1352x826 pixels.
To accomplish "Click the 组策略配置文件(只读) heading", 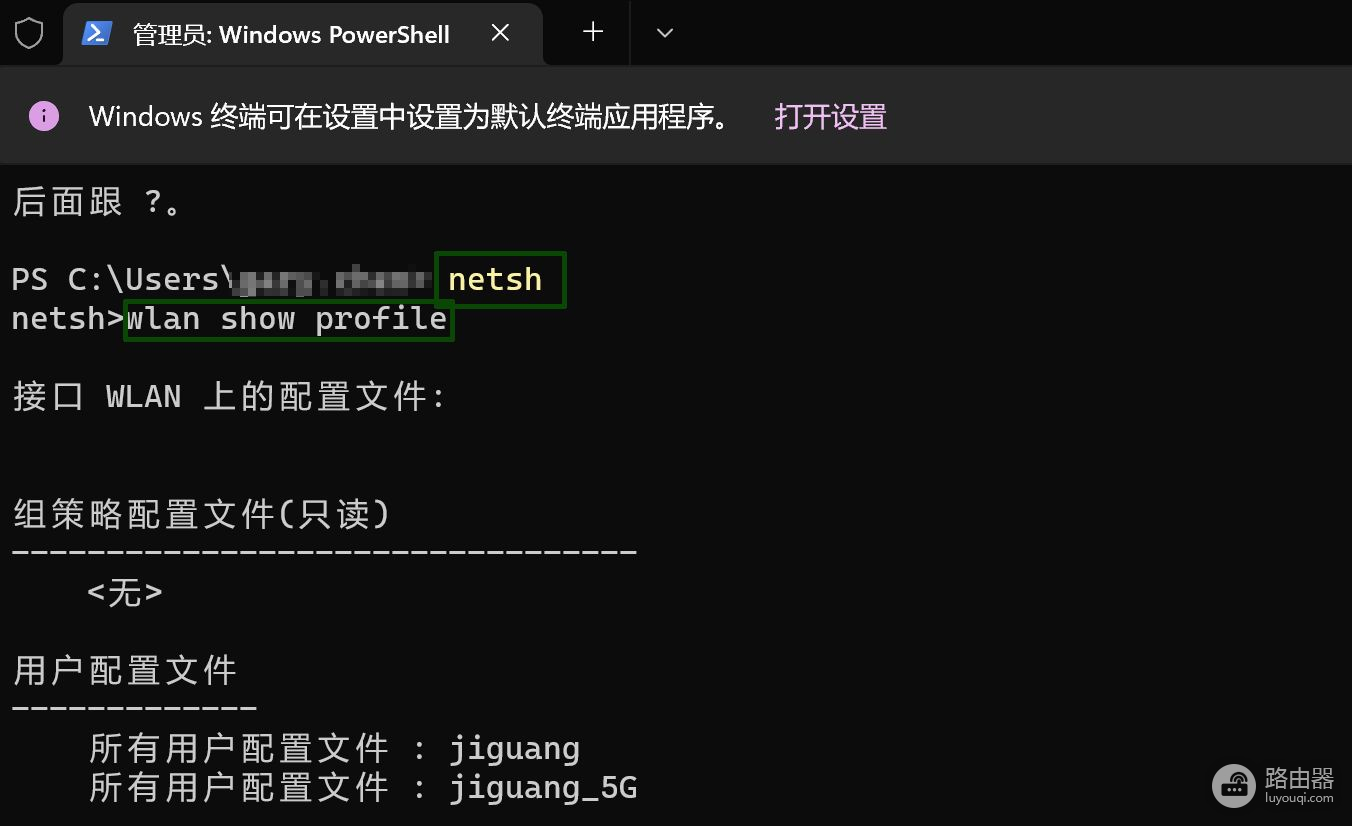I will 201,514.
